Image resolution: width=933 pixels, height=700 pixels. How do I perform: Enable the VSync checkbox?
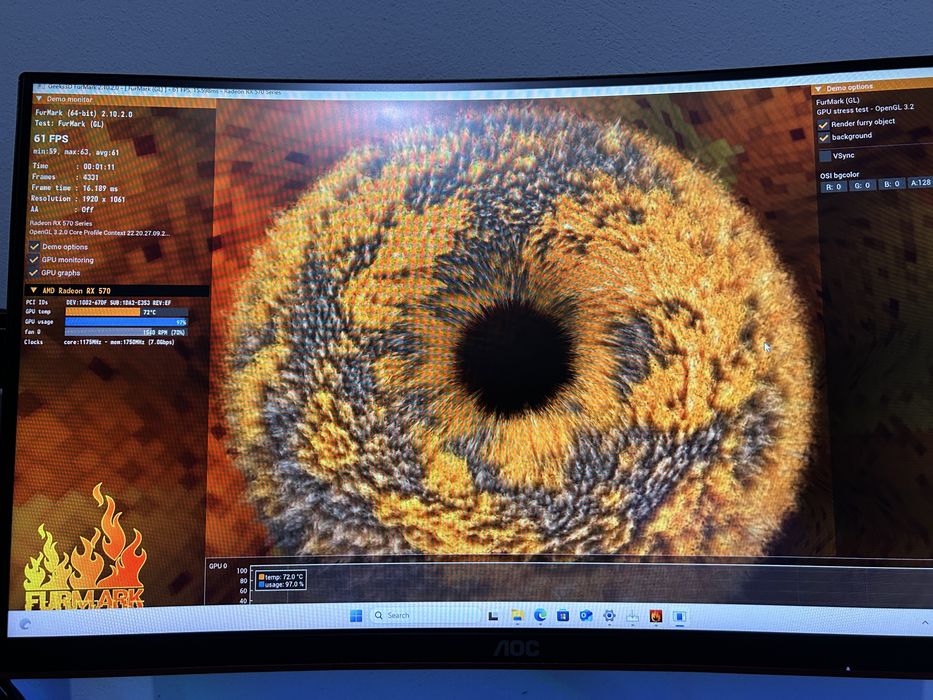[x=825, y=156]
